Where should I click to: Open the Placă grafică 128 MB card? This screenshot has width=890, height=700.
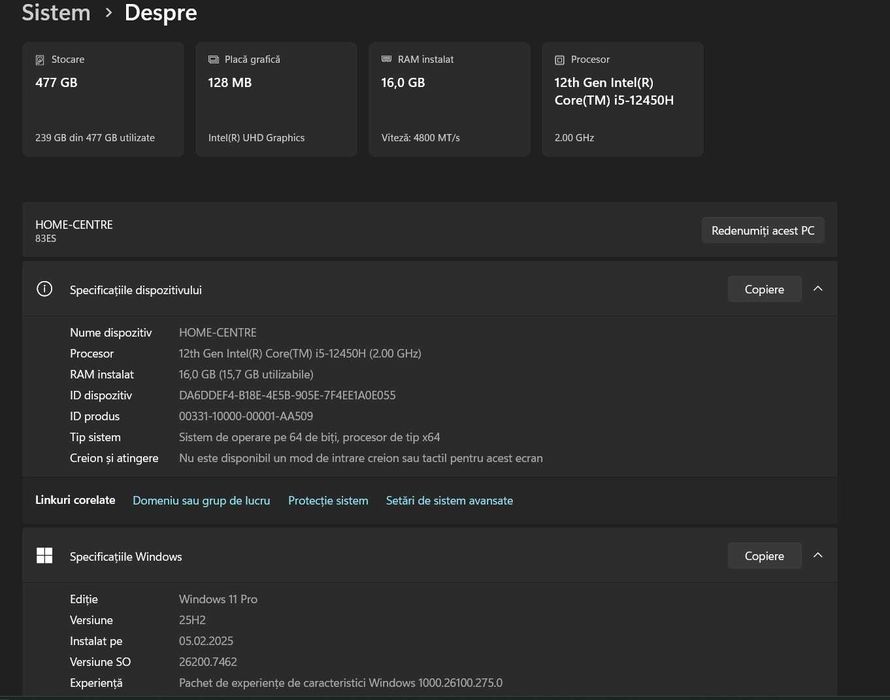[x=276, y=99]
